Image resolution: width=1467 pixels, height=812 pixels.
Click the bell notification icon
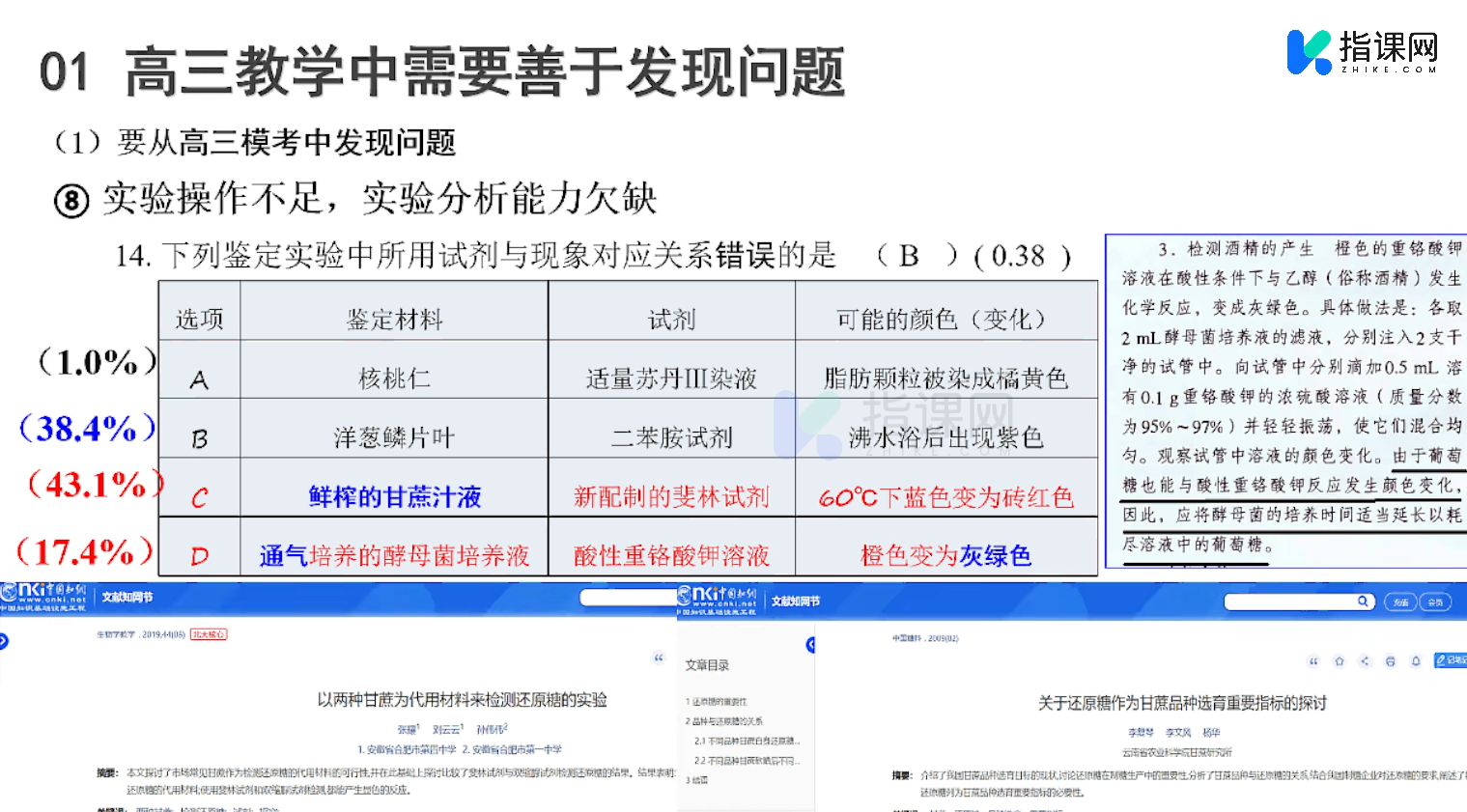point(1416,661)
